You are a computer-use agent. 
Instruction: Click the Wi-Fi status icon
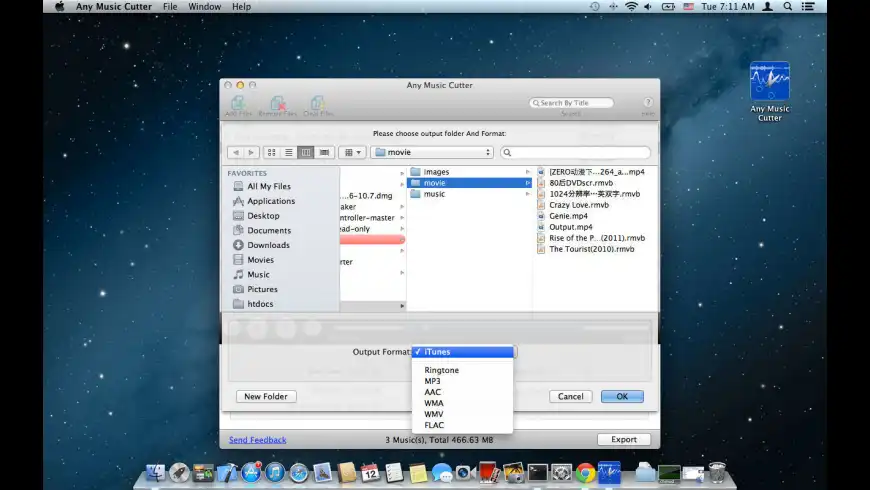pyautogui.click(x=631, y=7)
